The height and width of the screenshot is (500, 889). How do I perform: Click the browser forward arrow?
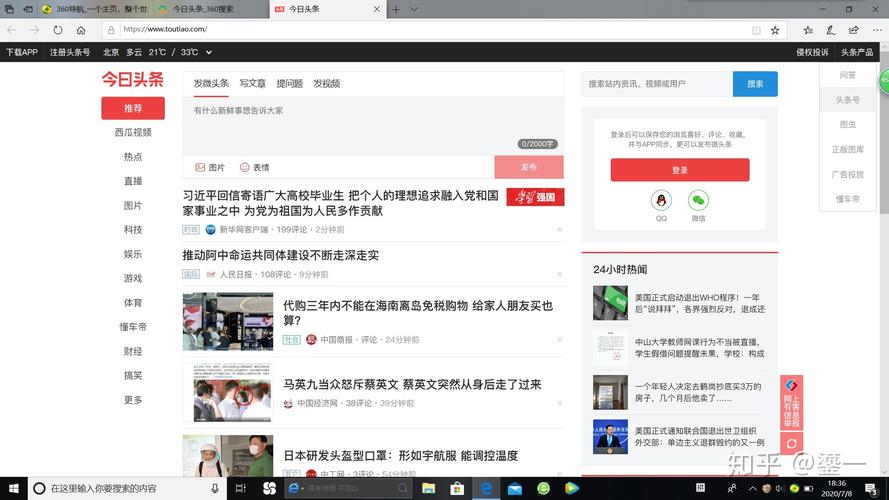[x=35, y=29]
